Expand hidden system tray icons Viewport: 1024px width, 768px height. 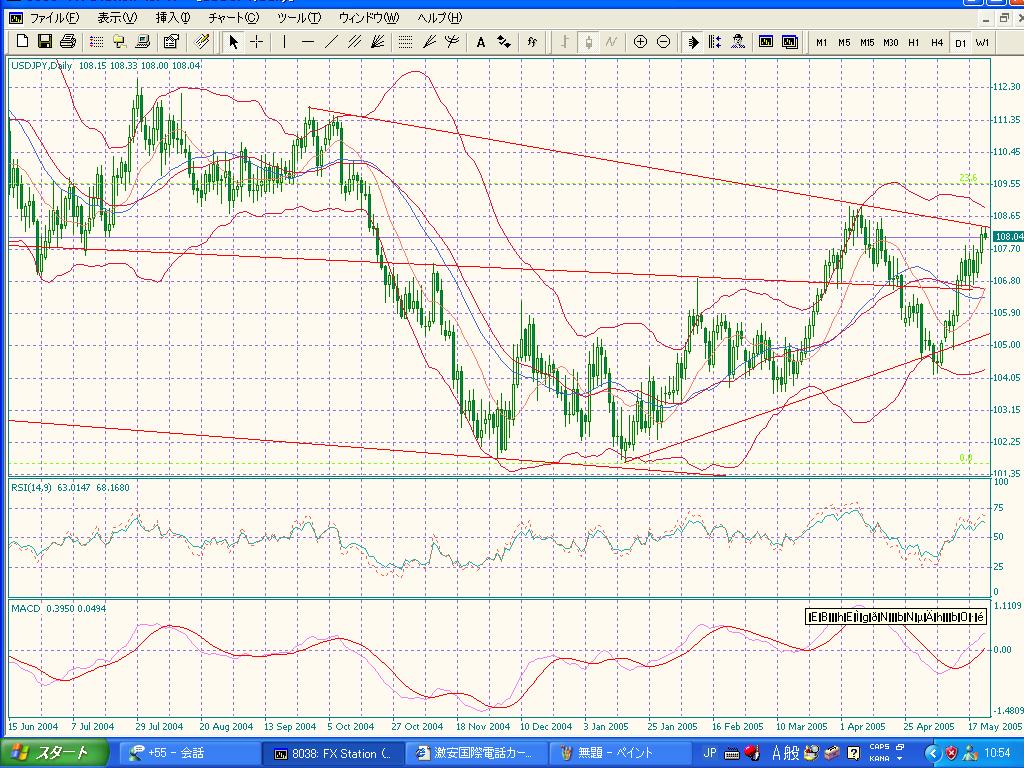(933, 752)
